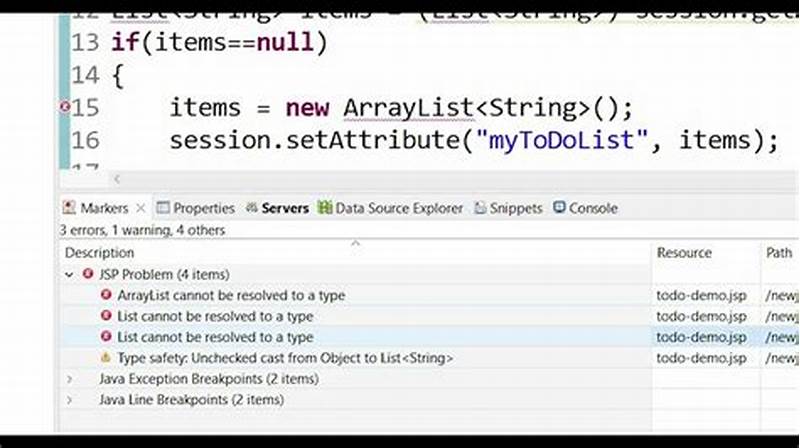Collapse the JSP Problem group
800x448 pixels.
[69, 275]
